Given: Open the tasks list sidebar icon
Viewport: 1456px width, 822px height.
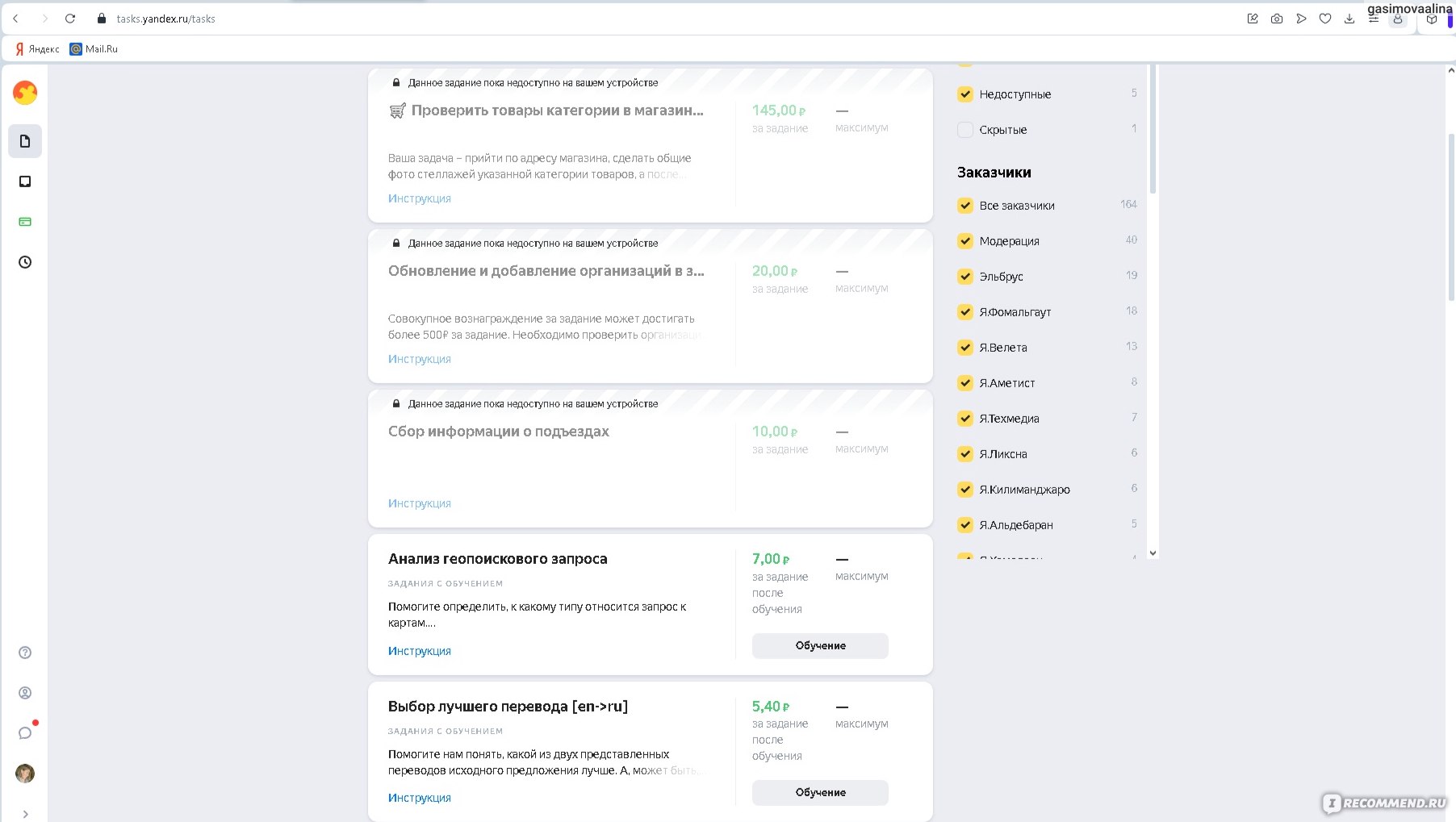Looking at the screenshot, I should tap(25, 141).
